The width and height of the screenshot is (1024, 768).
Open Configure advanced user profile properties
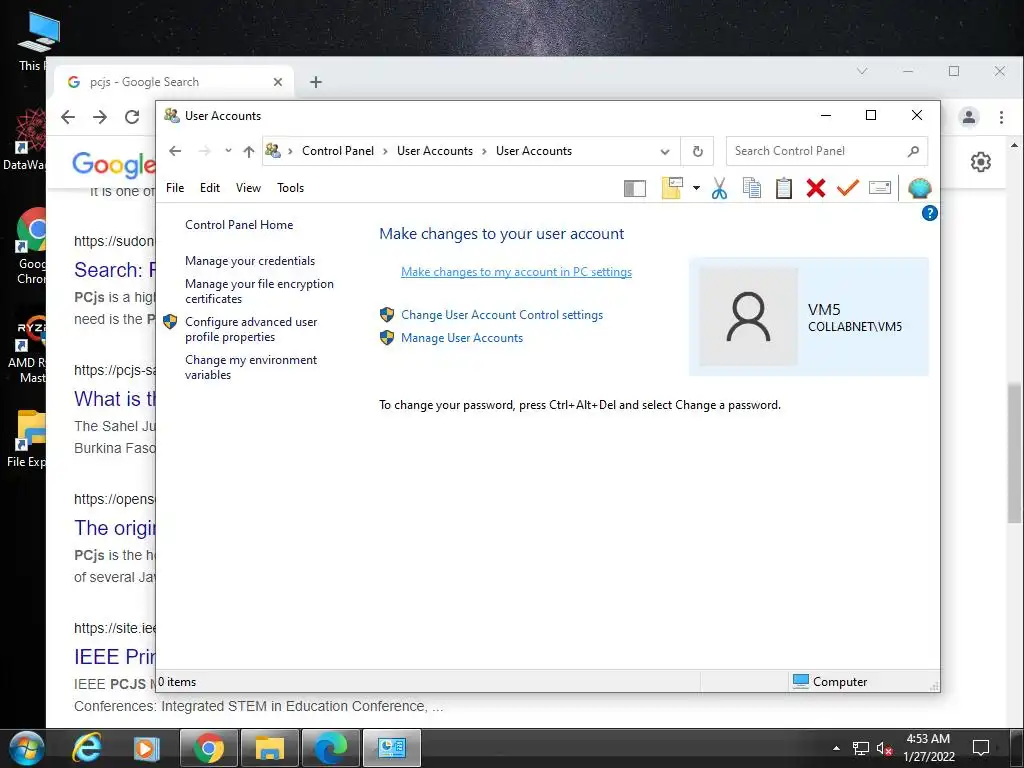coord(251,329)
